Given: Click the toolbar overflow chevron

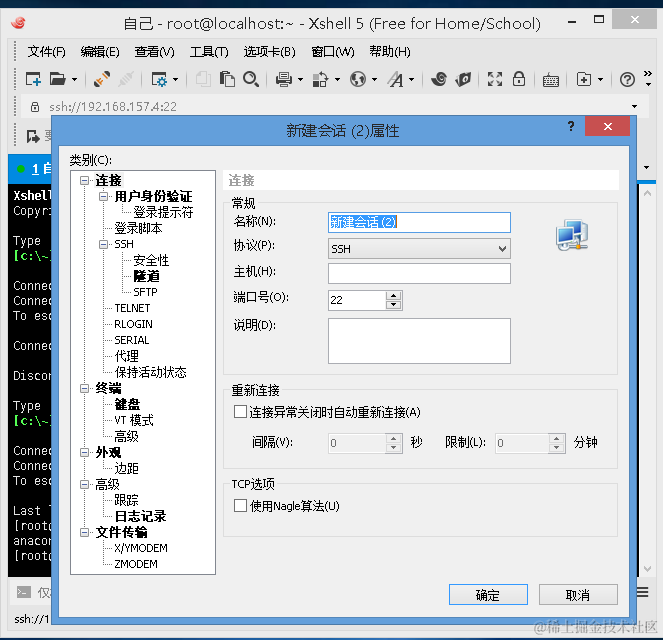Looking at the screenshot, I should point(648,74).
